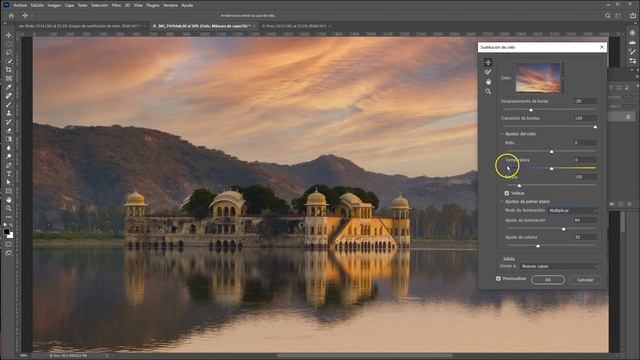
Task: Open the Ayuda menu
Action: point(187,5)
